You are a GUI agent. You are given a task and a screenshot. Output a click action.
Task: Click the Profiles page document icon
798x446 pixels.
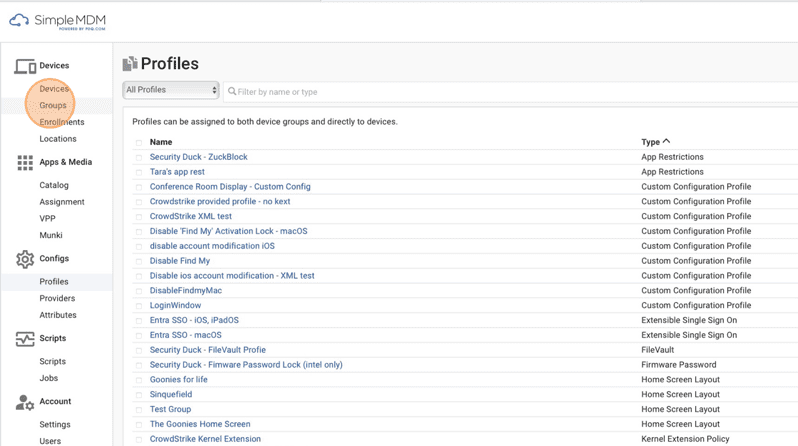[130, 64]
